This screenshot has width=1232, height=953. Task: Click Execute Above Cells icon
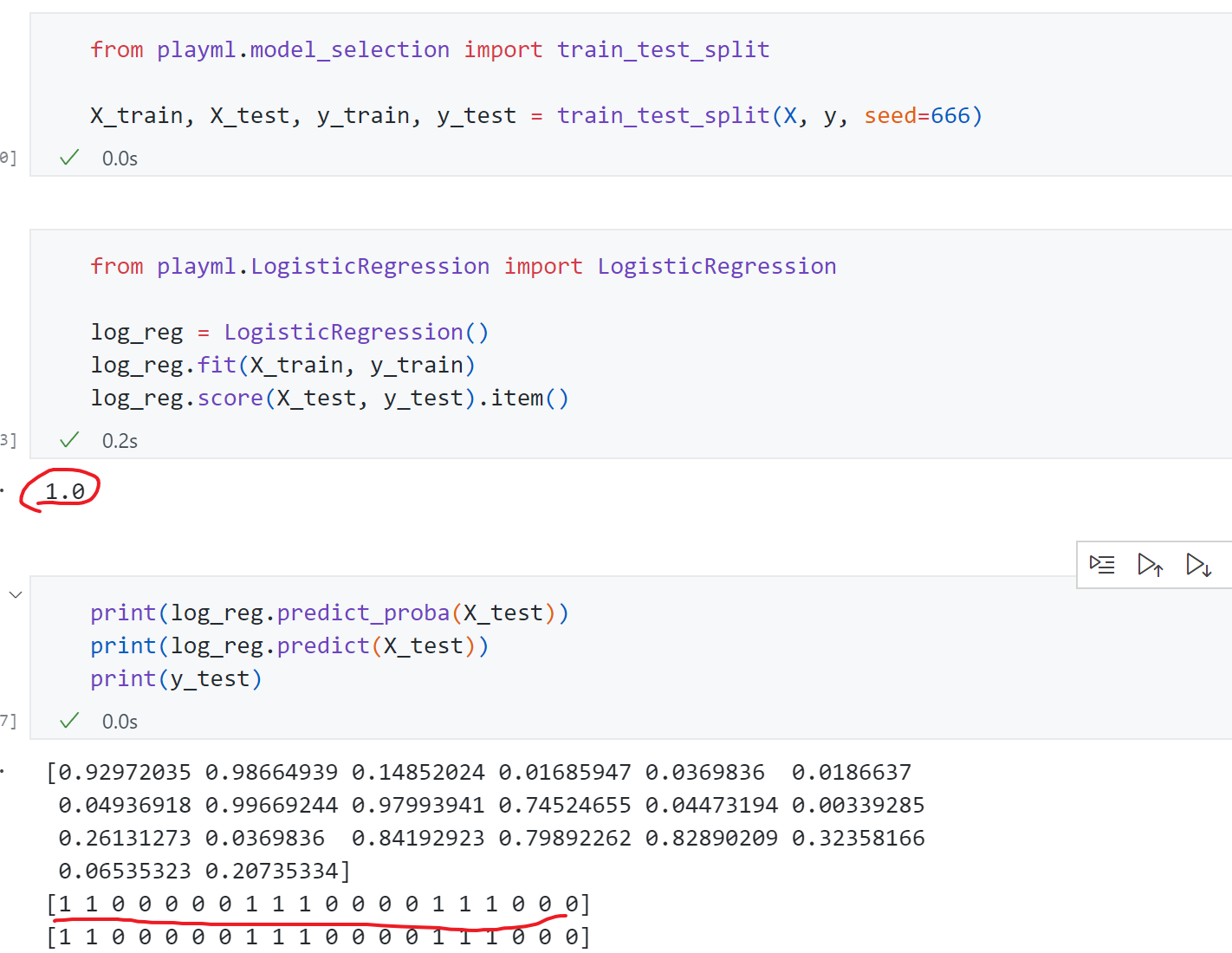click(x=1150, y=565)
